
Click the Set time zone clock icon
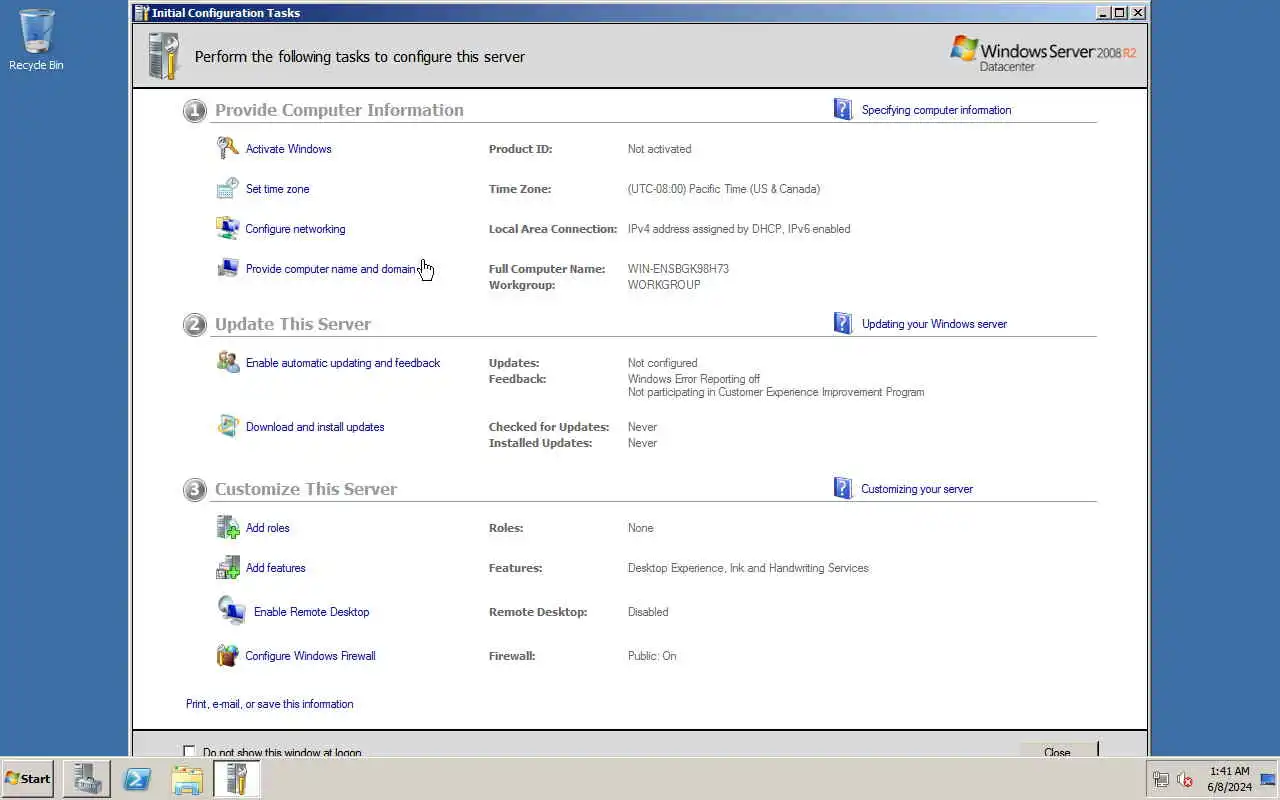[x=228, y=188]
